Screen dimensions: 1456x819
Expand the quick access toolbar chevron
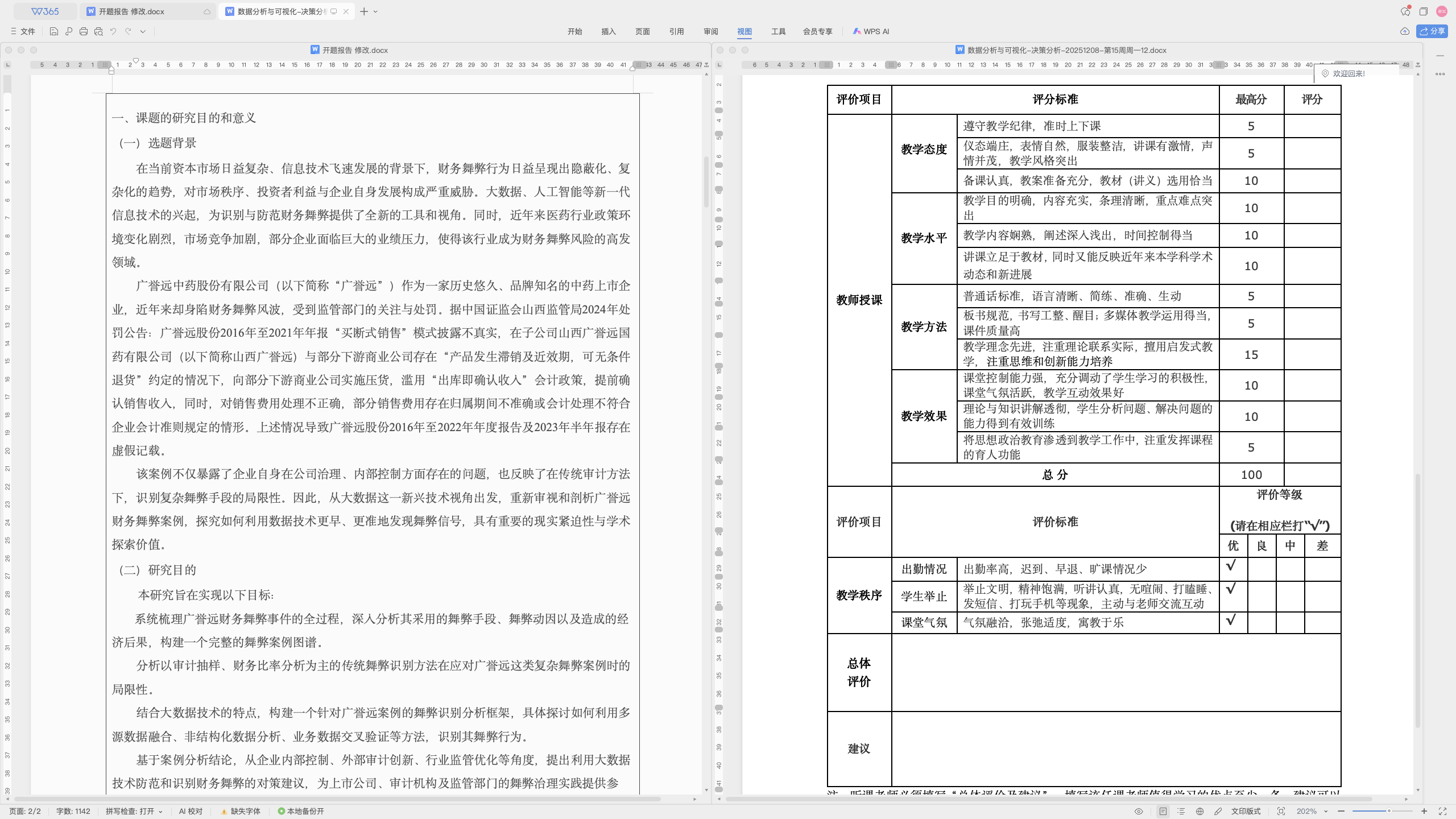(x=143, y=31)
